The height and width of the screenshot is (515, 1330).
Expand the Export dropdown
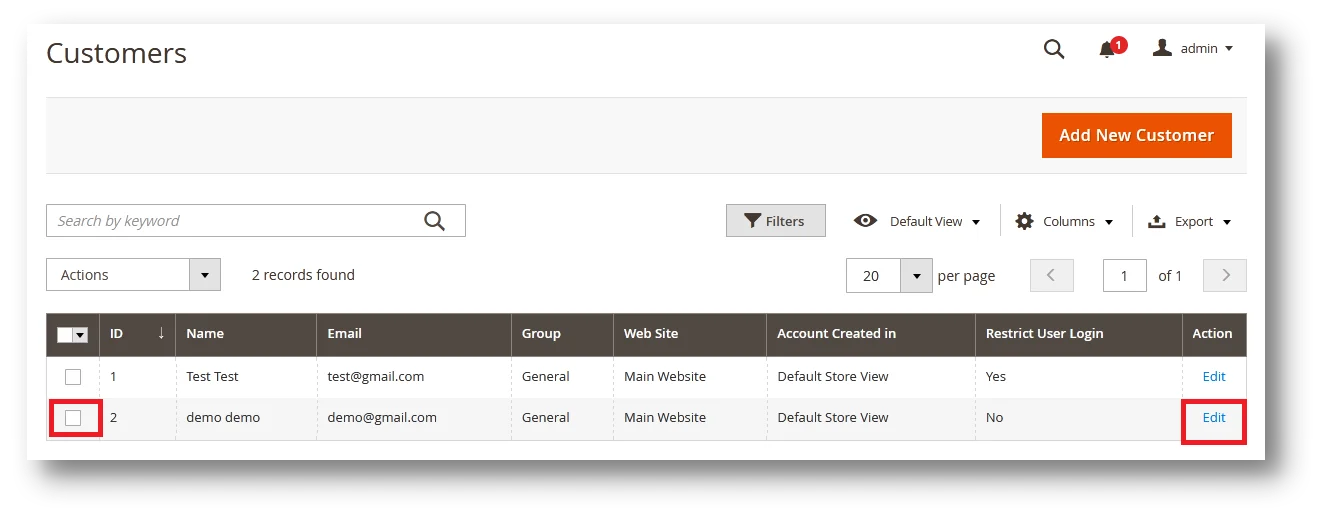[1189, 221]
